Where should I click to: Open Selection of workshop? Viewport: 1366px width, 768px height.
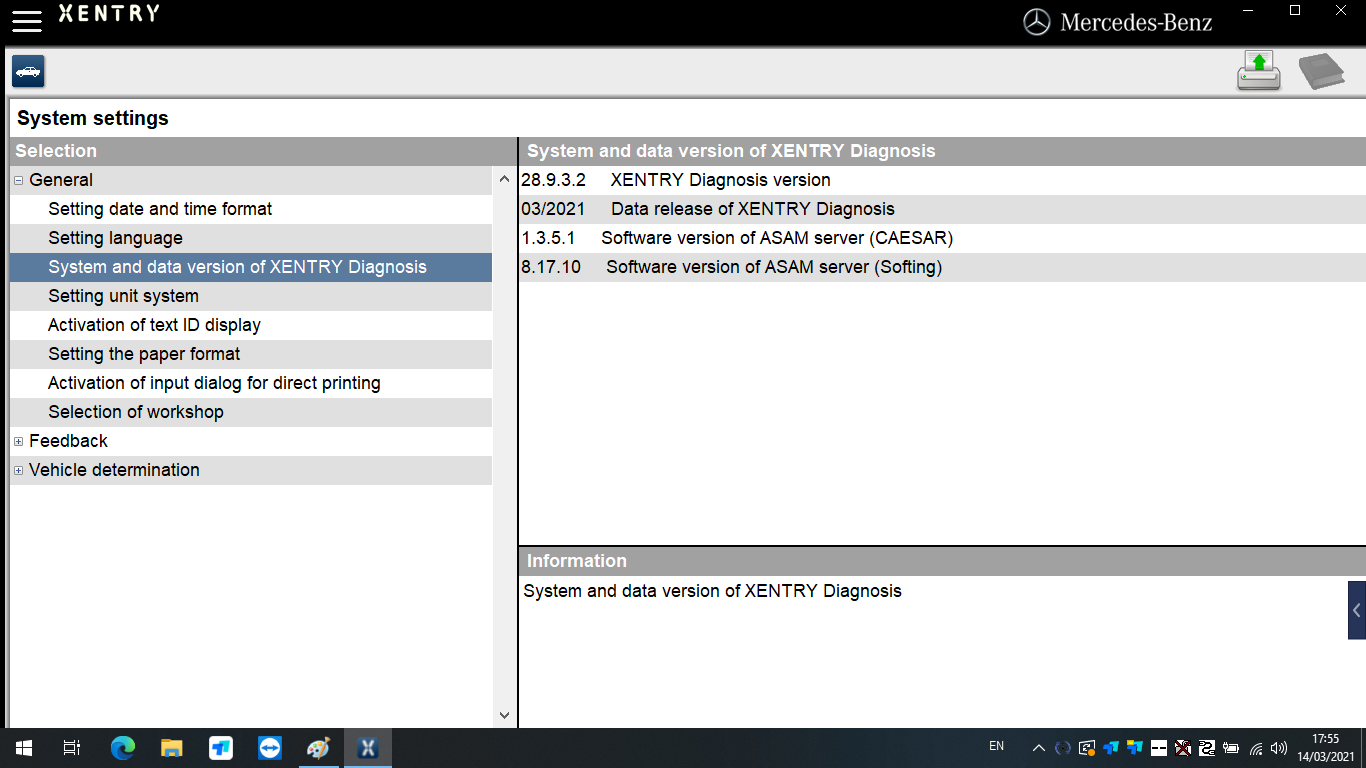(136, 412)
